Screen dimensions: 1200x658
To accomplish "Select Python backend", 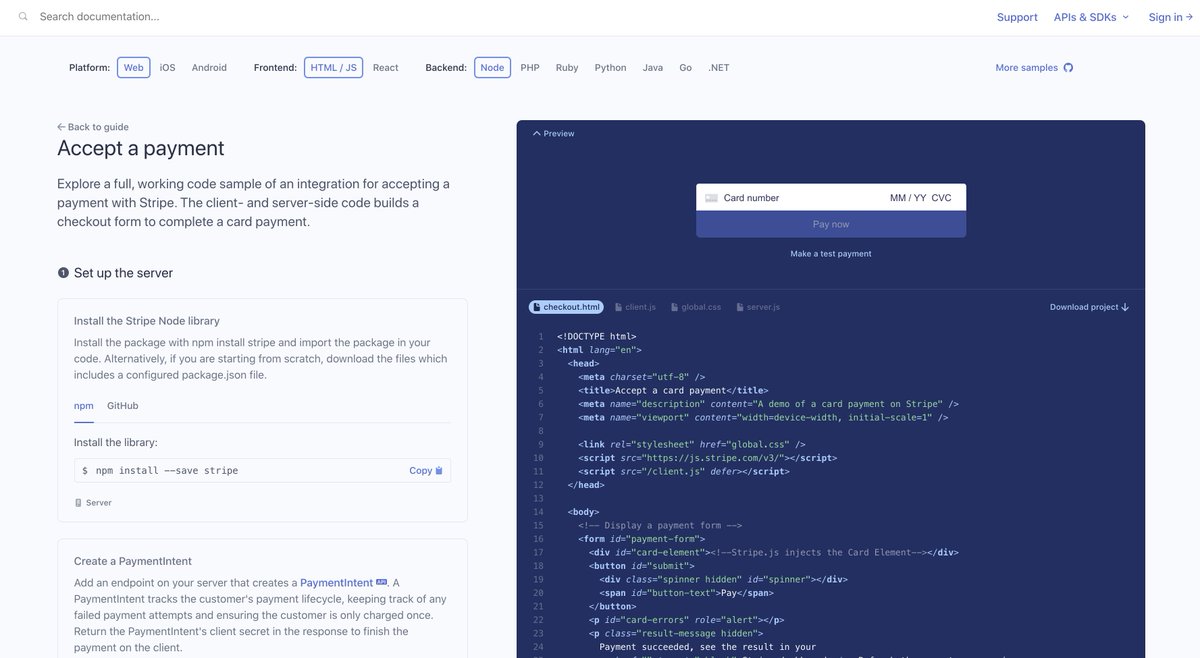I will (x=610, y=68).
